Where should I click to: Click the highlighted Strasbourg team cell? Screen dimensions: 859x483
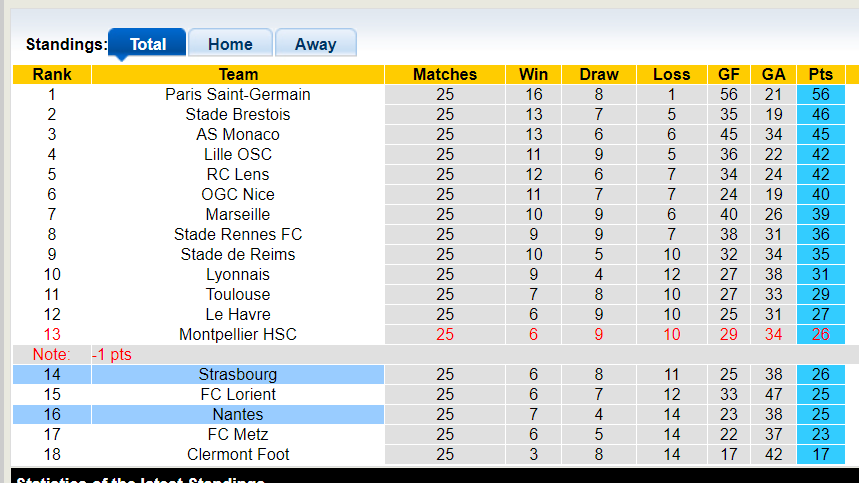(238, 374)
